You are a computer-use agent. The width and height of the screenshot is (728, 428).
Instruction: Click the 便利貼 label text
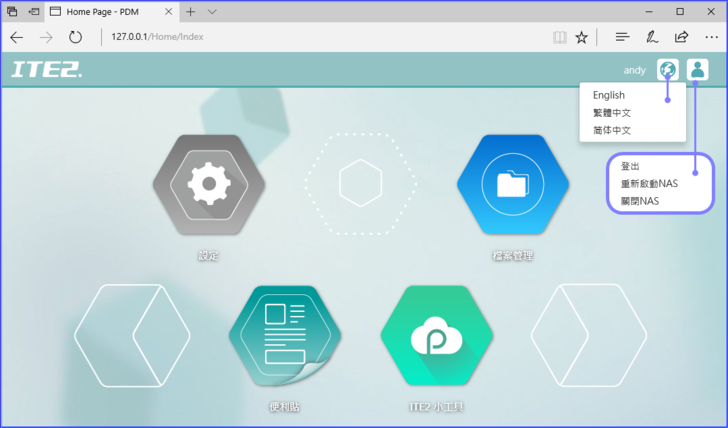(285, 407)
